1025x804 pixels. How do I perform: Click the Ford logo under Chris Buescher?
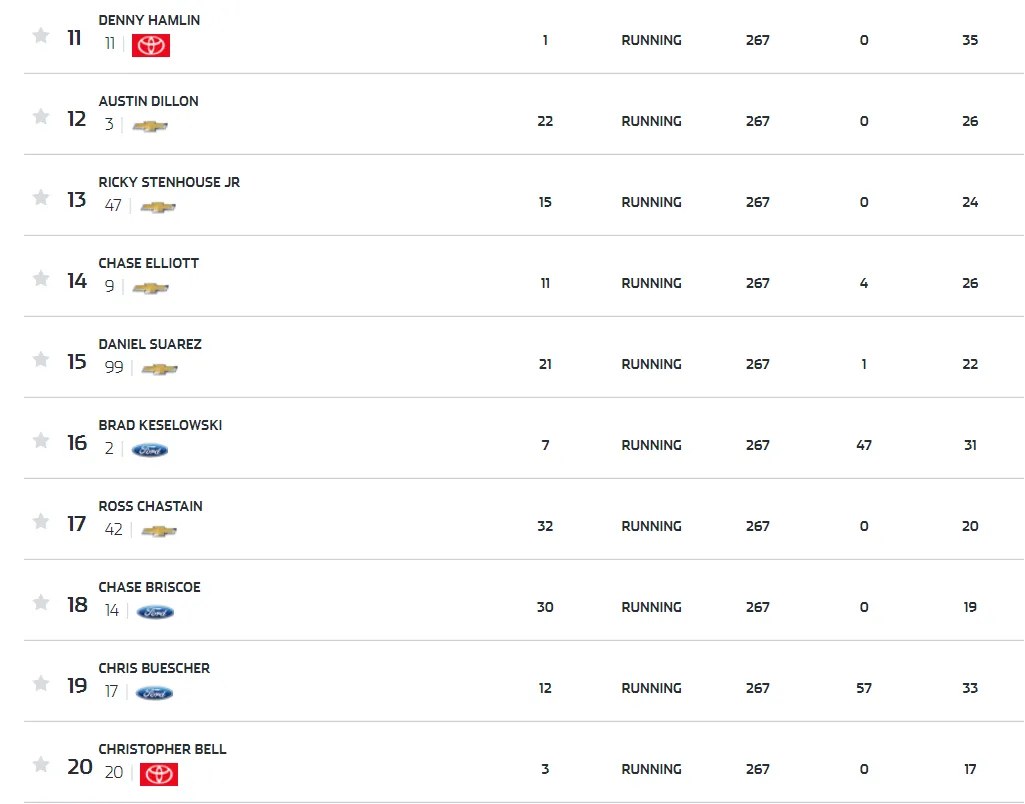point(154,693)
